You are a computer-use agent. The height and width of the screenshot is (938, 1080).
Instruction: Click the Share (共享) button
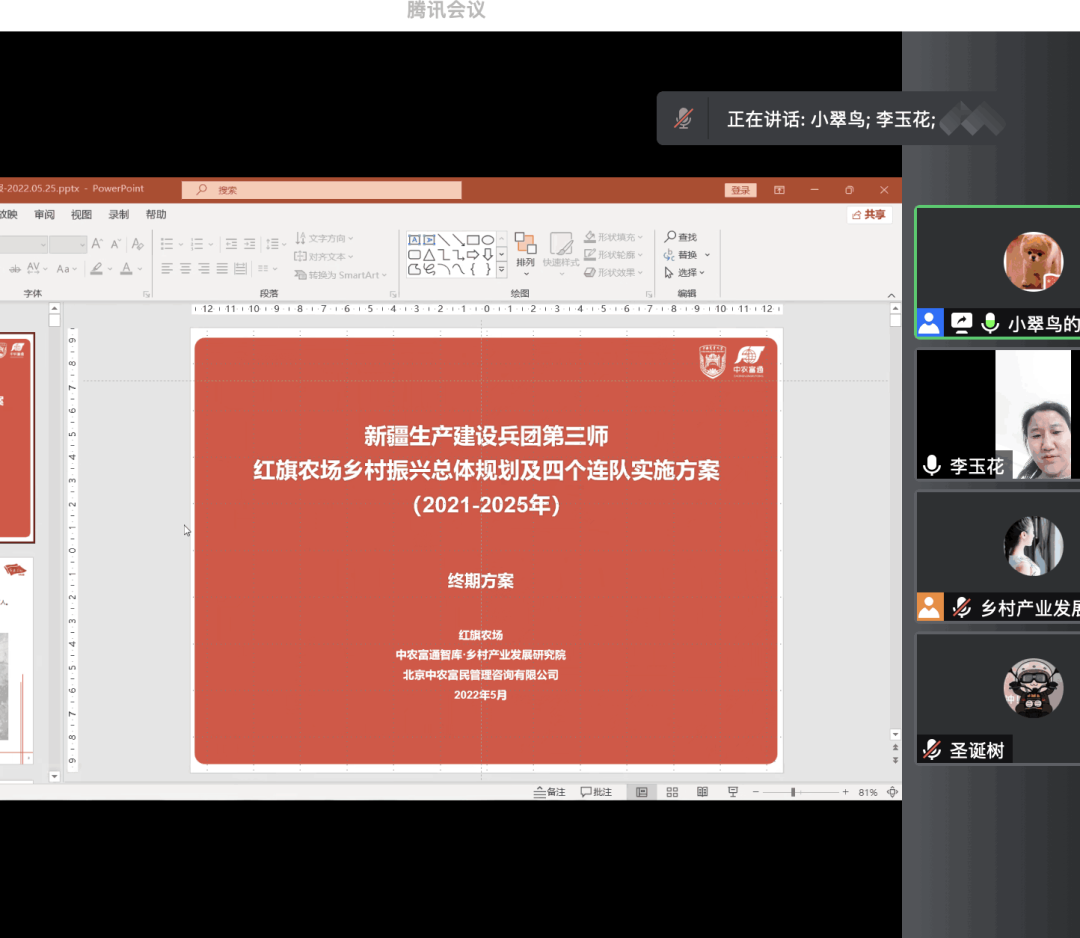pos(869,214)
